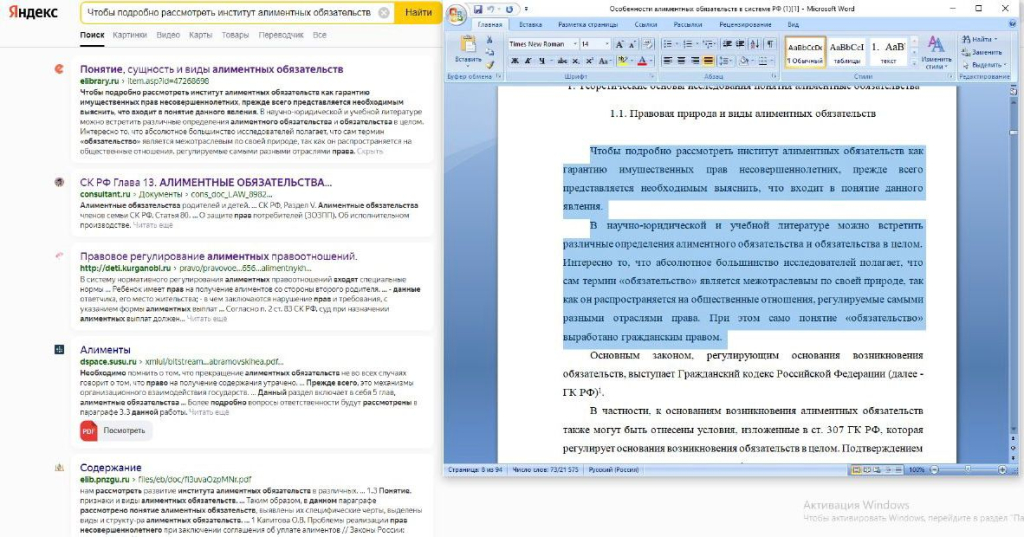
Task: Clear formatting in Word ribbon
Action: [x=648, y=44]
